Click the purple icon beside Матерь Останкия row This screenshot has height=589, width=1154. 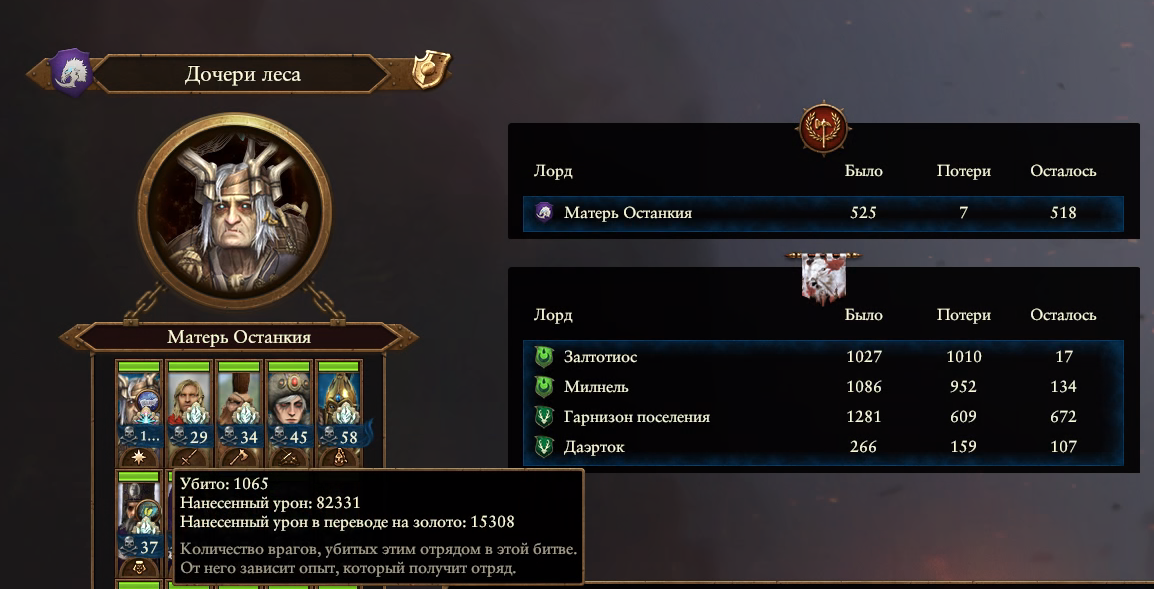pyautogui.click(x=544, y=213)
